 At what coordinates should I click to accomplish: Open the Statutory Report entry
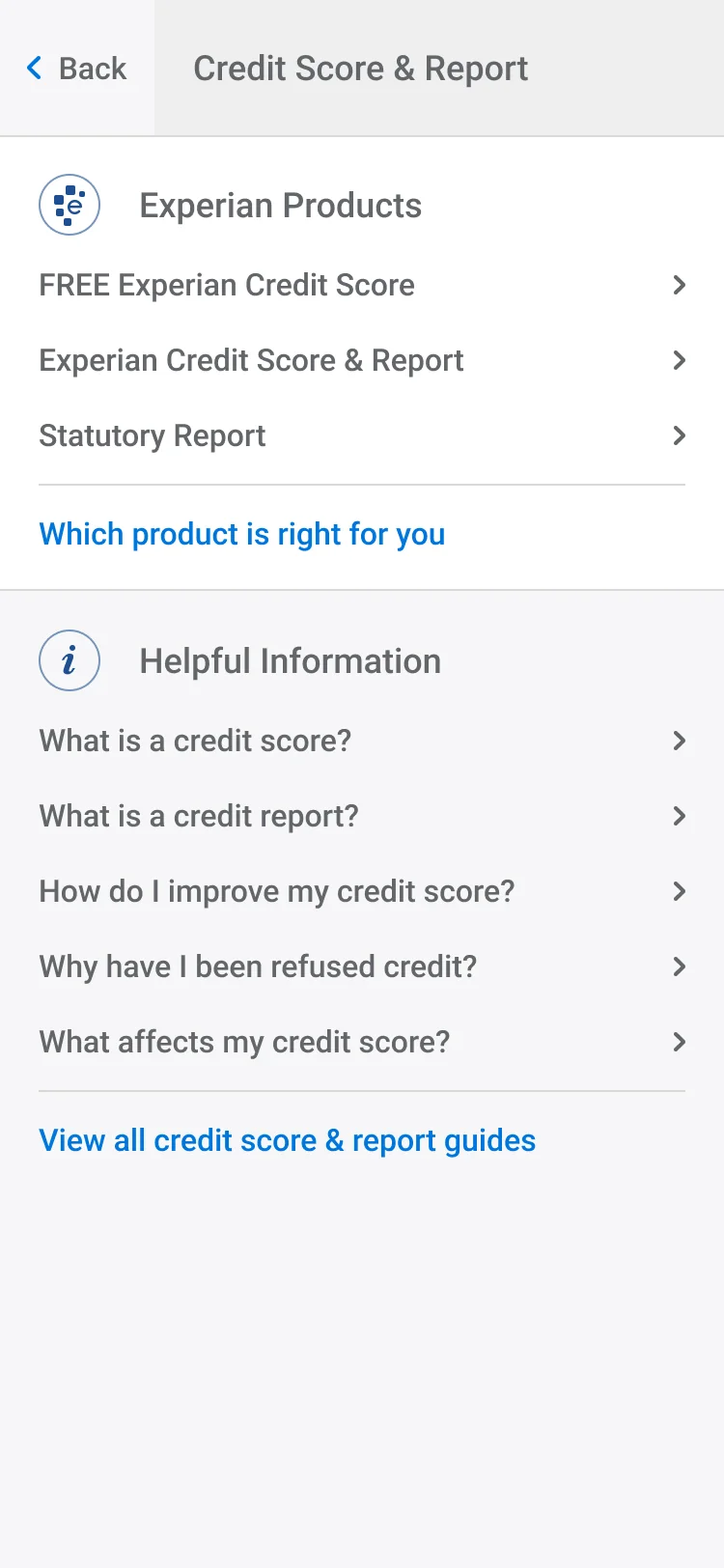click(x=153, y=435)
